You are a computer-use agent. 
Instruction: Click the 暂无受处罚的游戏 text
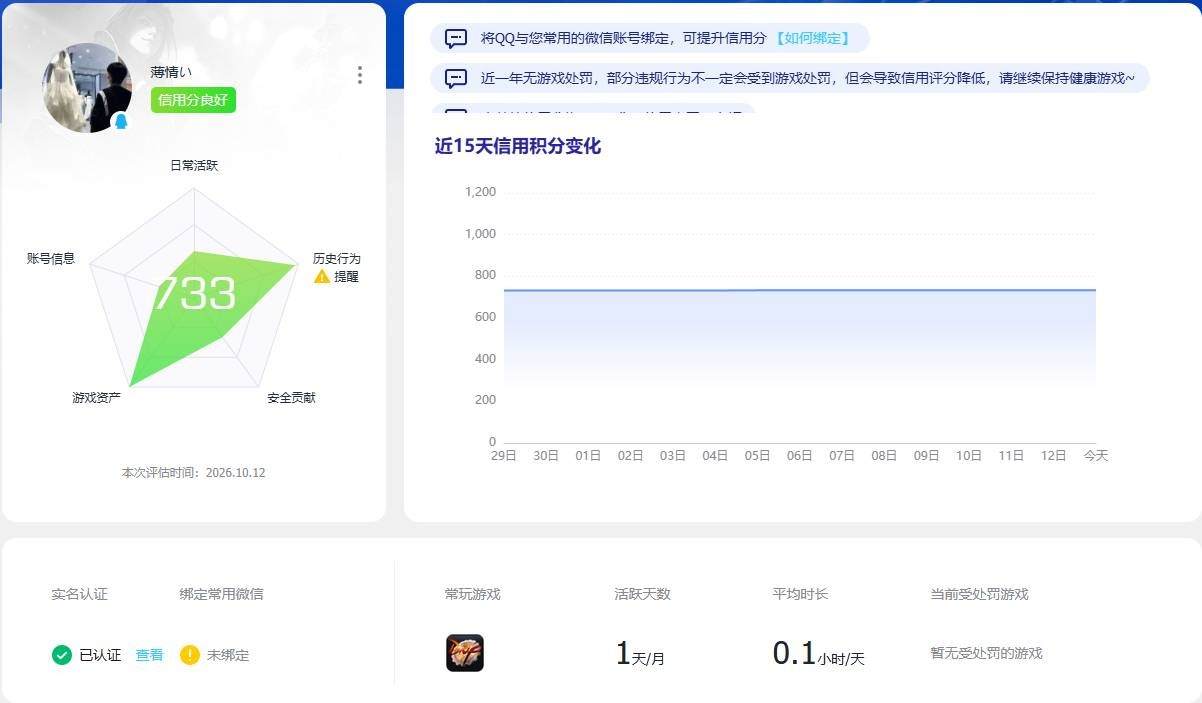pos(986,653)
